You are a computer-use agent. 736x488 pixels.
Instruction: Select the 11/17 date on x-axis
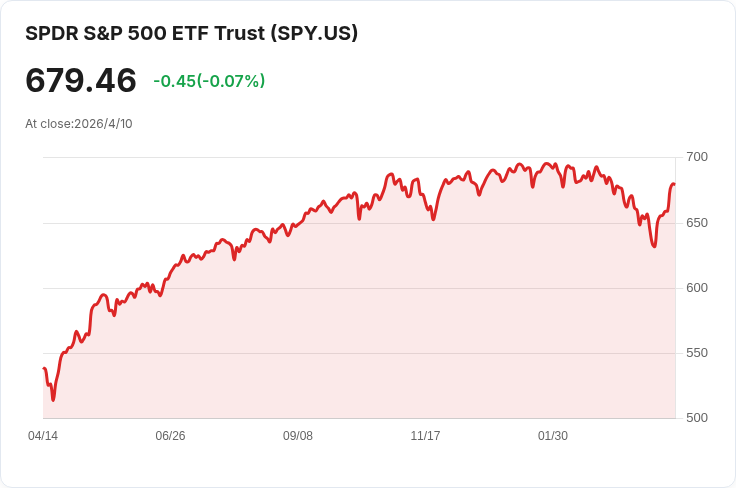(425, 436)
